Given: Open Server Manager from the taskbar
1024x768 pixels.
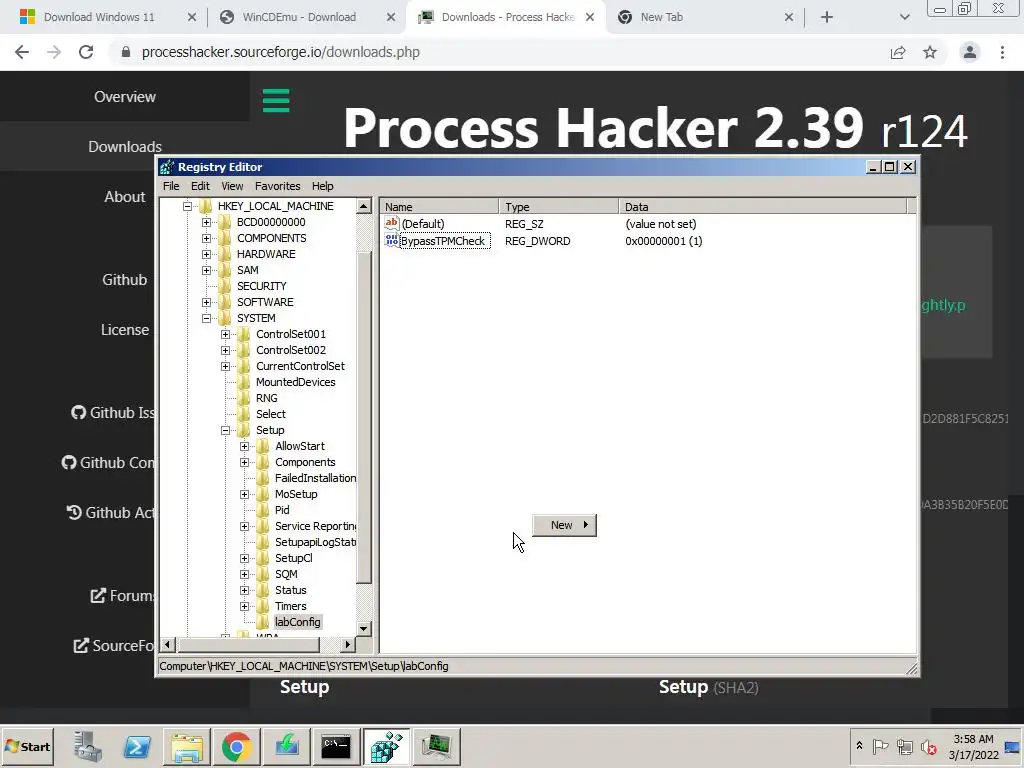Looking at the screenshot, I should point(88,746).
